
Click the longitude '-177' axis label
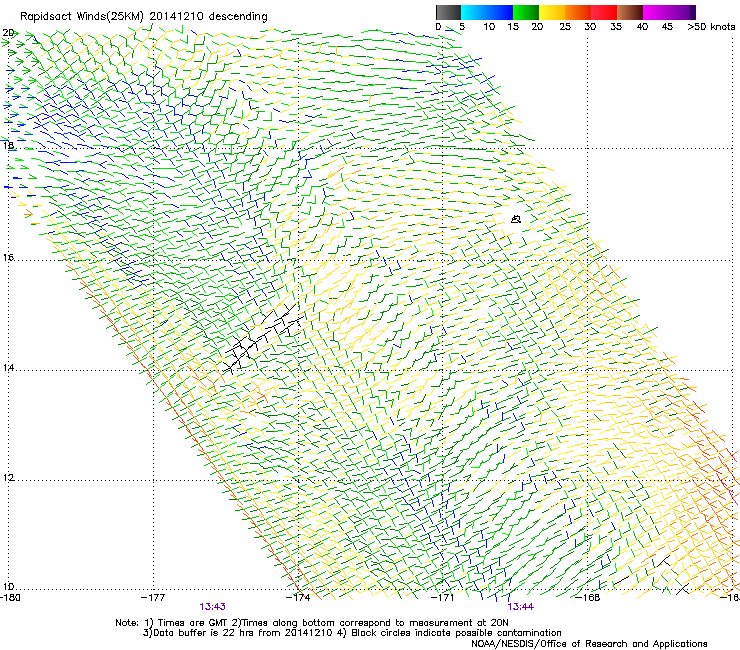click(x=153, y=598)
